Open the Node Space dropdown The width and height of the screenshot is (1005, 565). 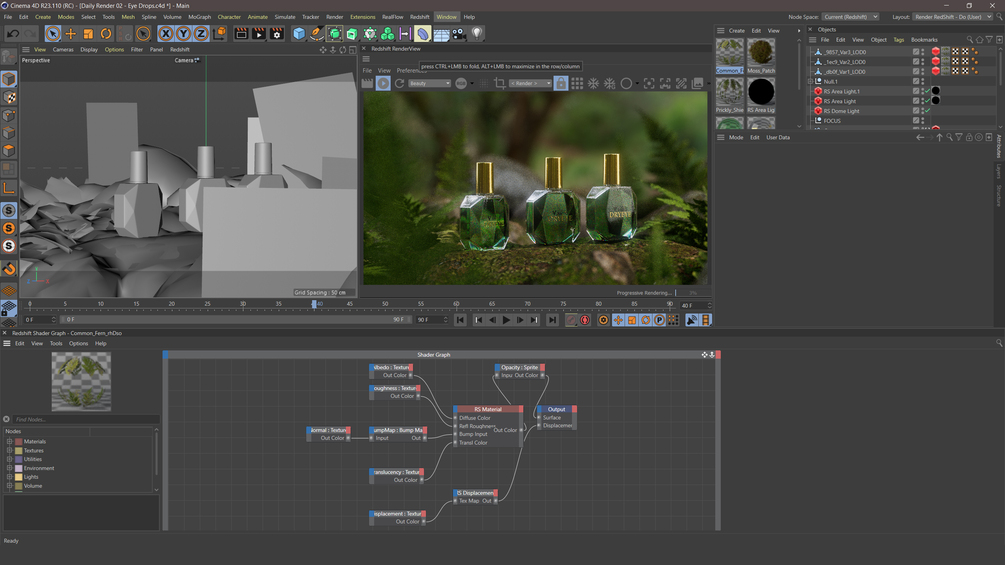pos(850,17)
